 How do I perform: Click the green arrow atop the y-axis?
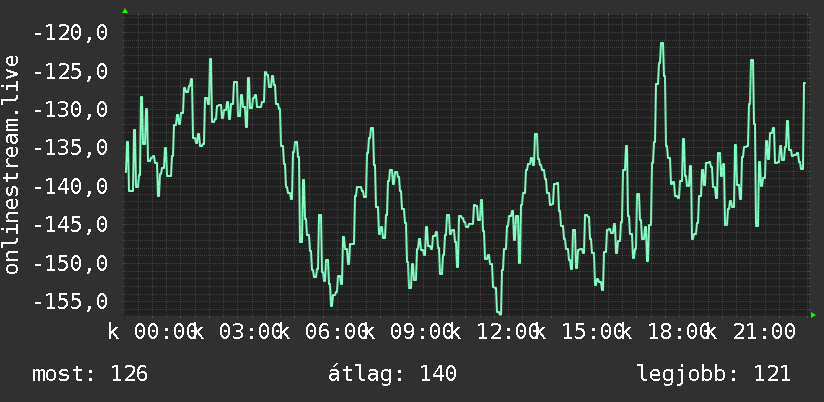(x=125, y=11)
